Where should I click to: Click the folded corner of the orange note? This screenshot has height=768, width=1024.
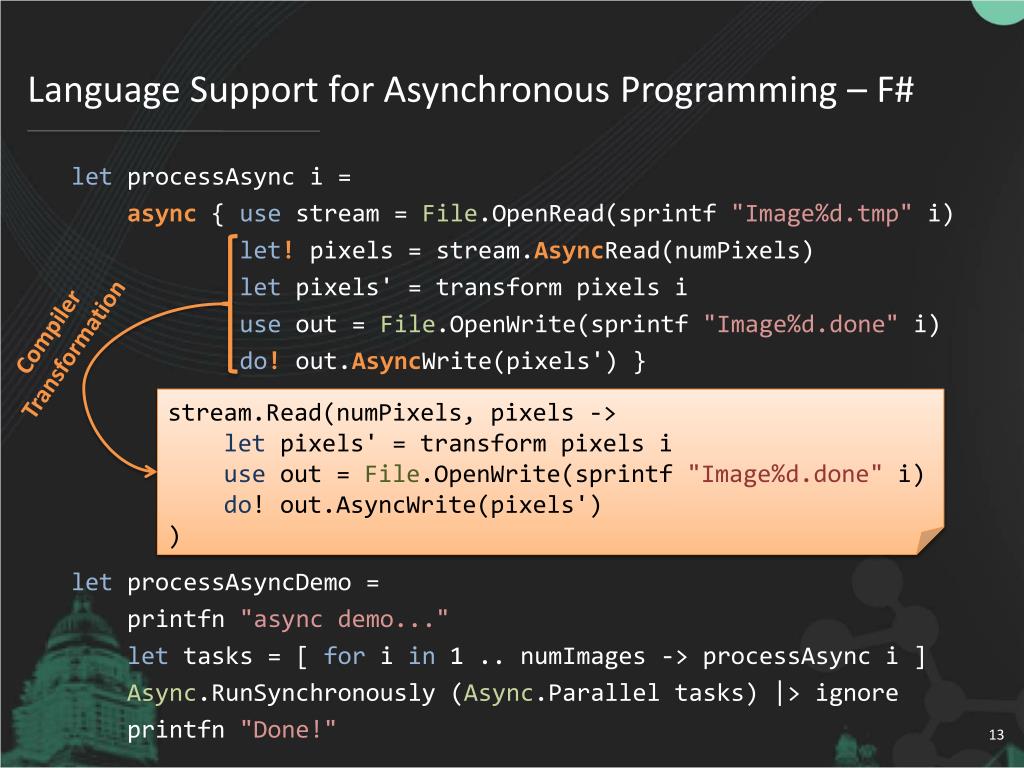[929, 541]
